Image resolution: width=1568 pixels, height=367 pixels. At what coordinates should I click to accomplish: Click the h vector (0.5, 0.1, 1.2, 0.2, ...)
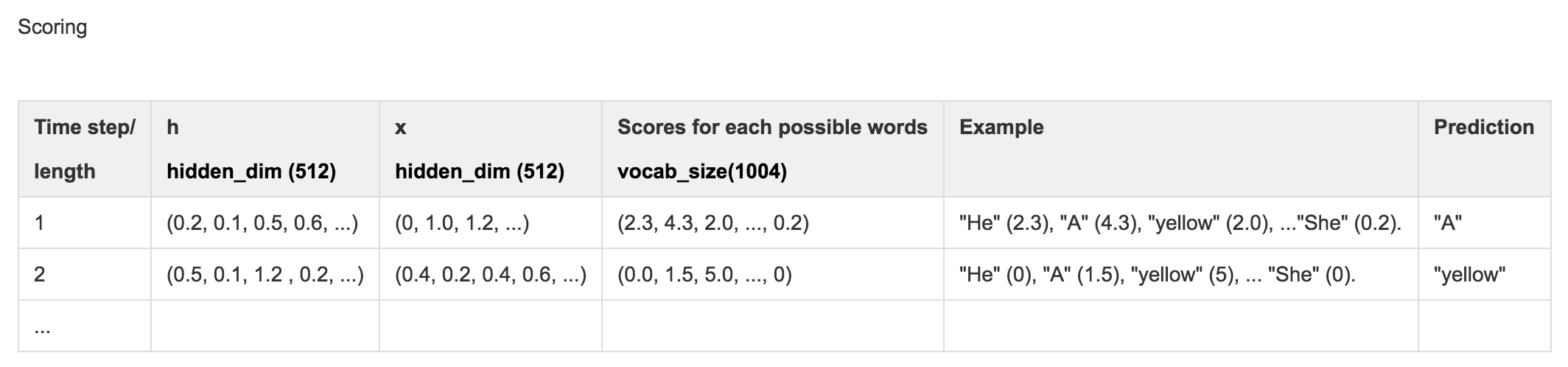[265, 274]
